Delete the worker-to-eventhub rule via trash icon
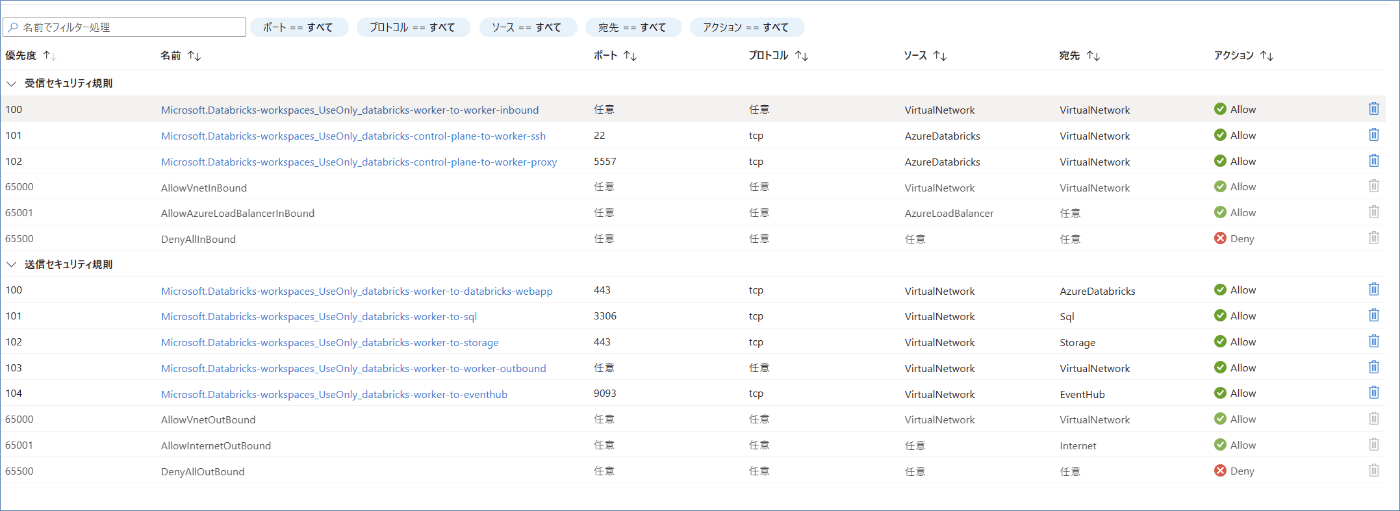This screenshot has width=1400, height=511. [x=1374, y=393]
